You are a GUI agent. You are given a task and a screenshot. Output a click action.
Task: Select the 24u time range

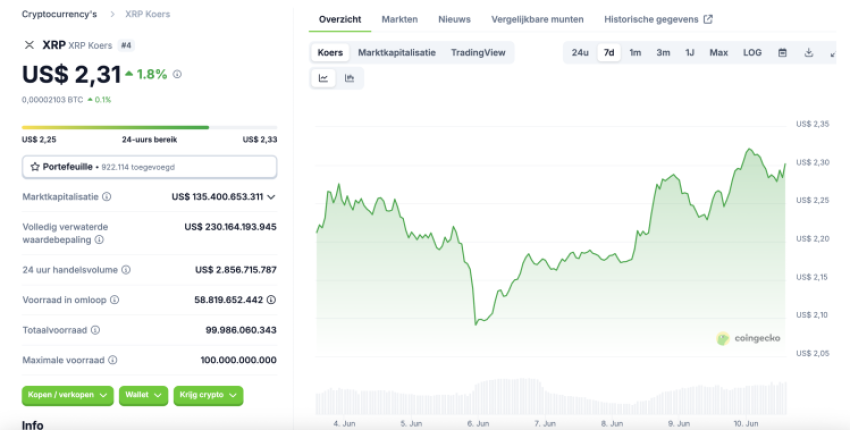coord(580,52)
